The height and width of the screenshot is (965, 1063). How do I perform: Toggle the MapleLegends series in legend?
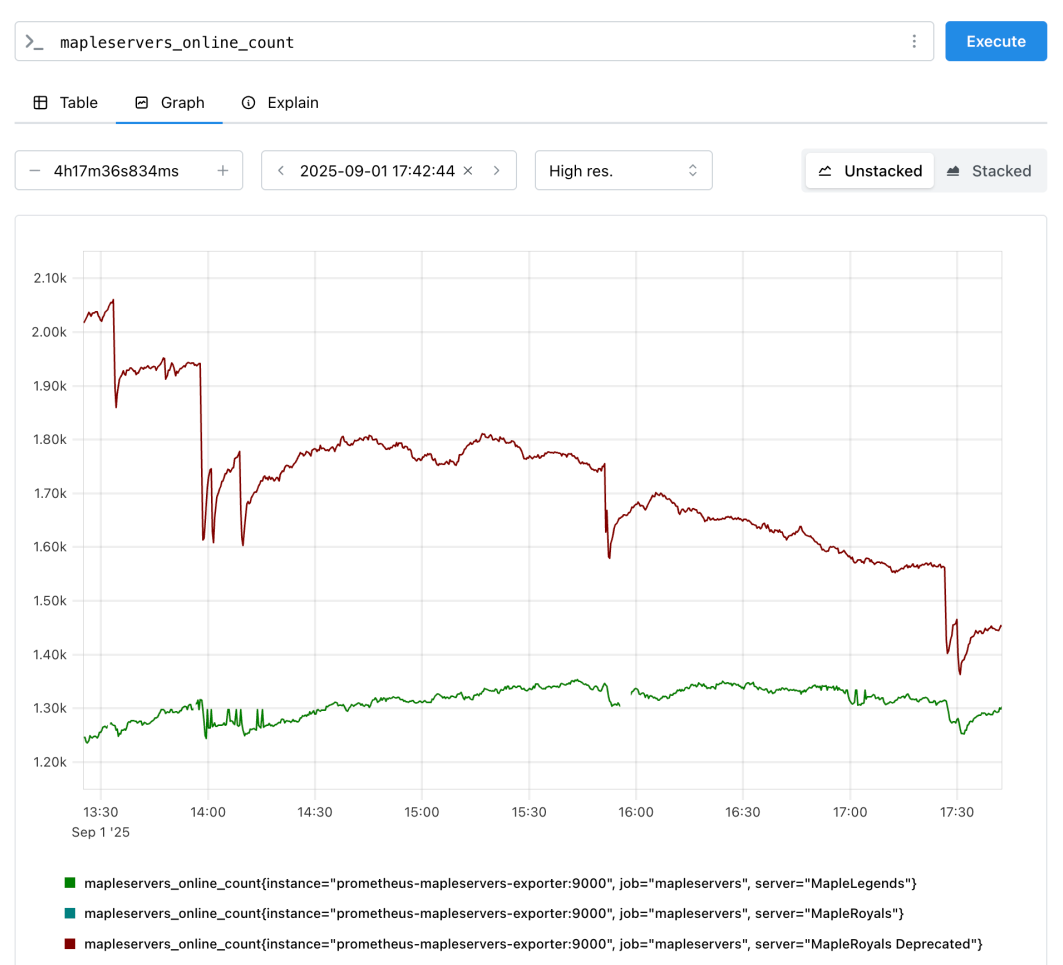click(500, 883)
